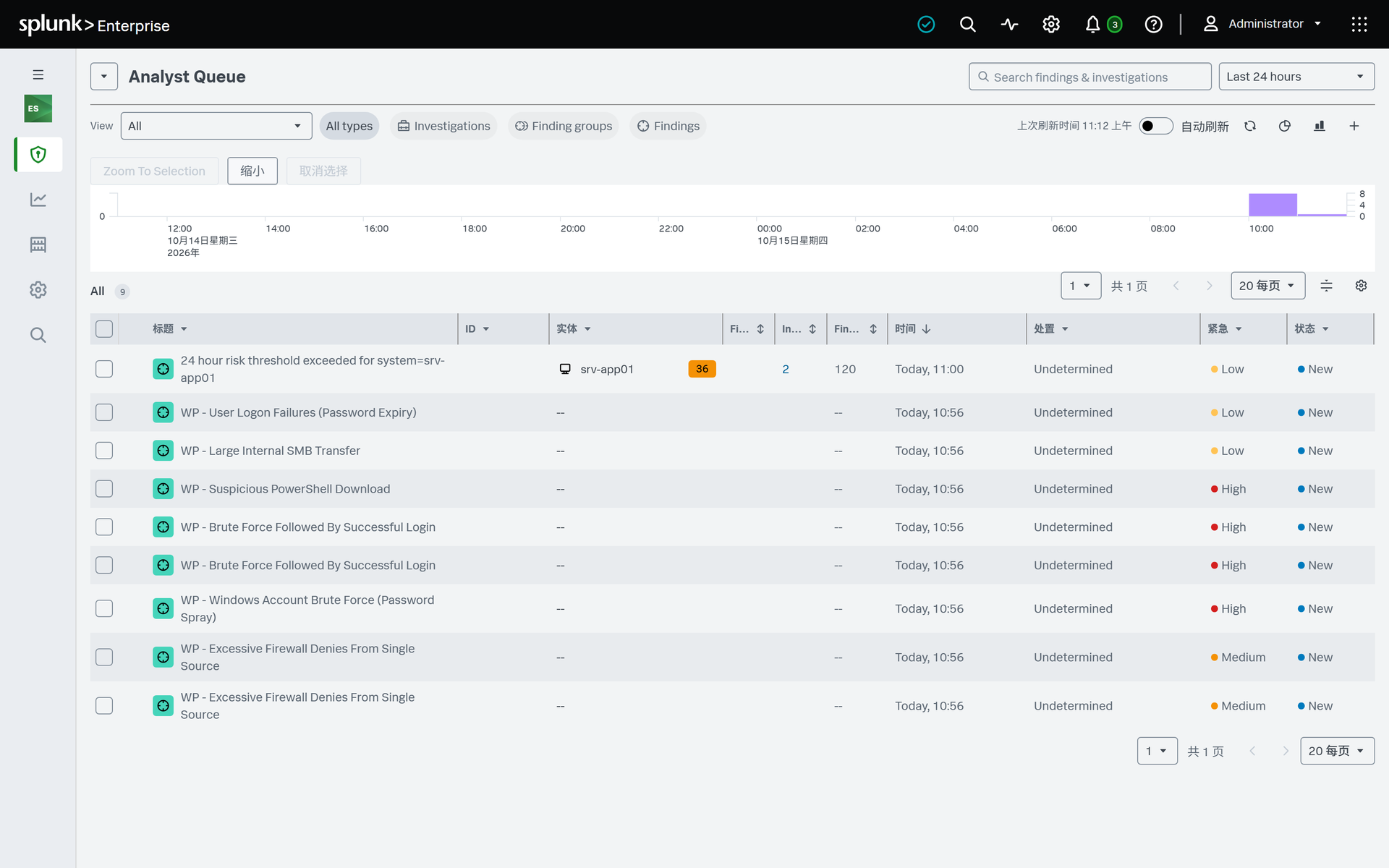
Task: Open bottom 20 每页 per-page dropdown
Action: pyautogui.click(x=1337, y=751)
